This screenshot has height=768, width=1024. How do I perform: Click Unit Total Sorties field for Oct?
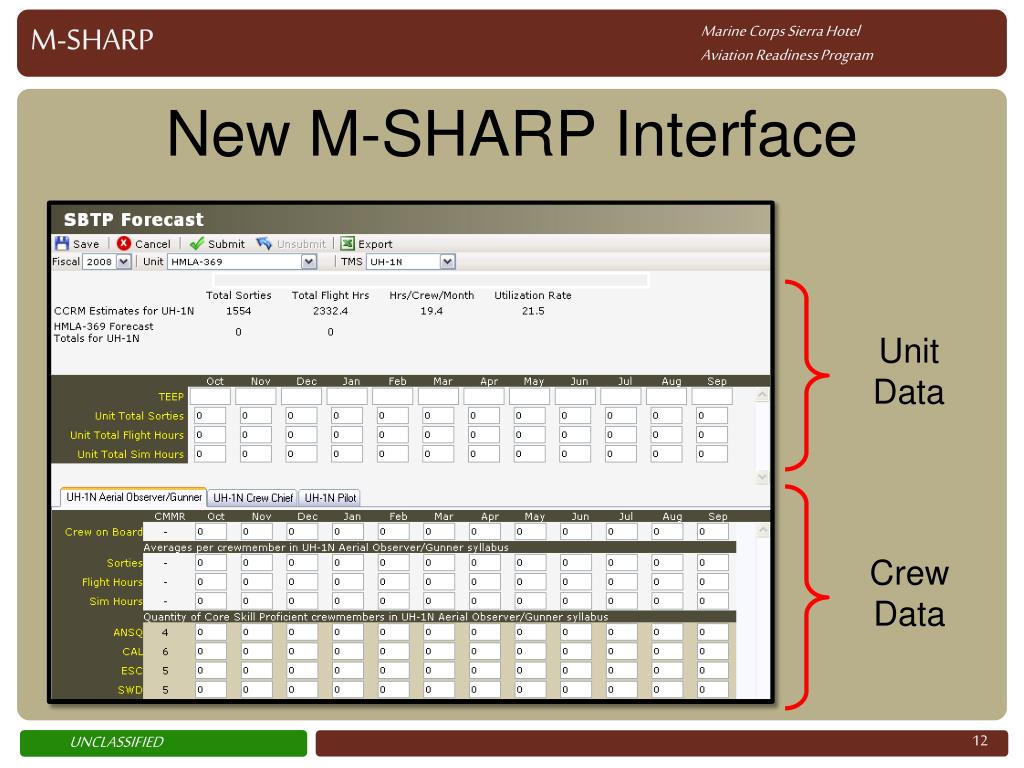tap(210, 415)
